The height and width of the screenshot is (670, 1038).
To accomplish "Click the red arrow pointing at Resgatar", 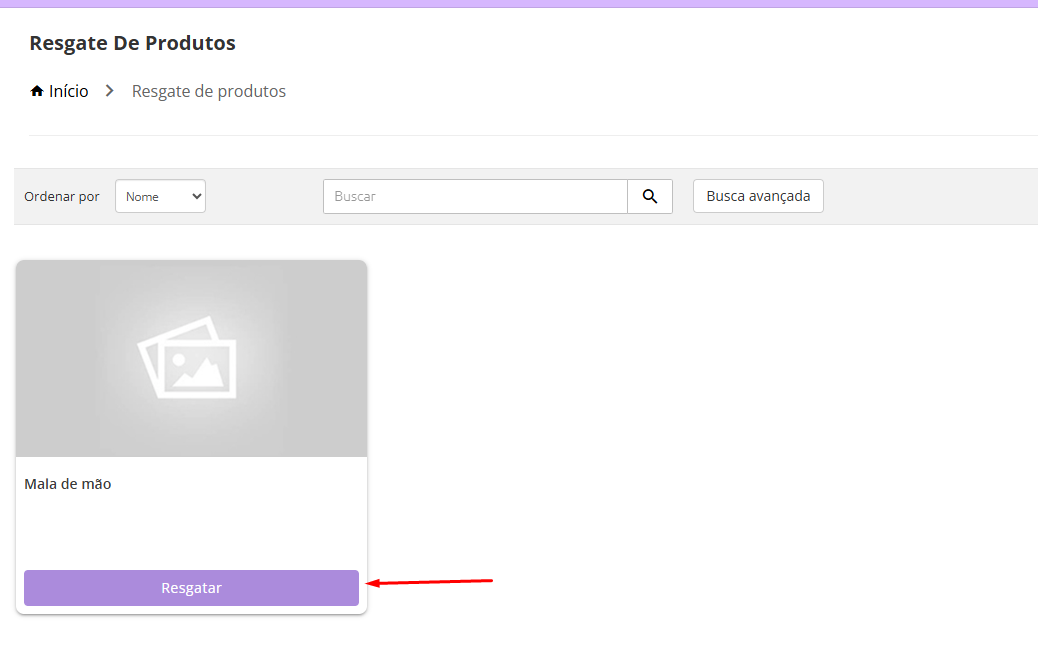I will (x=430, y=581).
